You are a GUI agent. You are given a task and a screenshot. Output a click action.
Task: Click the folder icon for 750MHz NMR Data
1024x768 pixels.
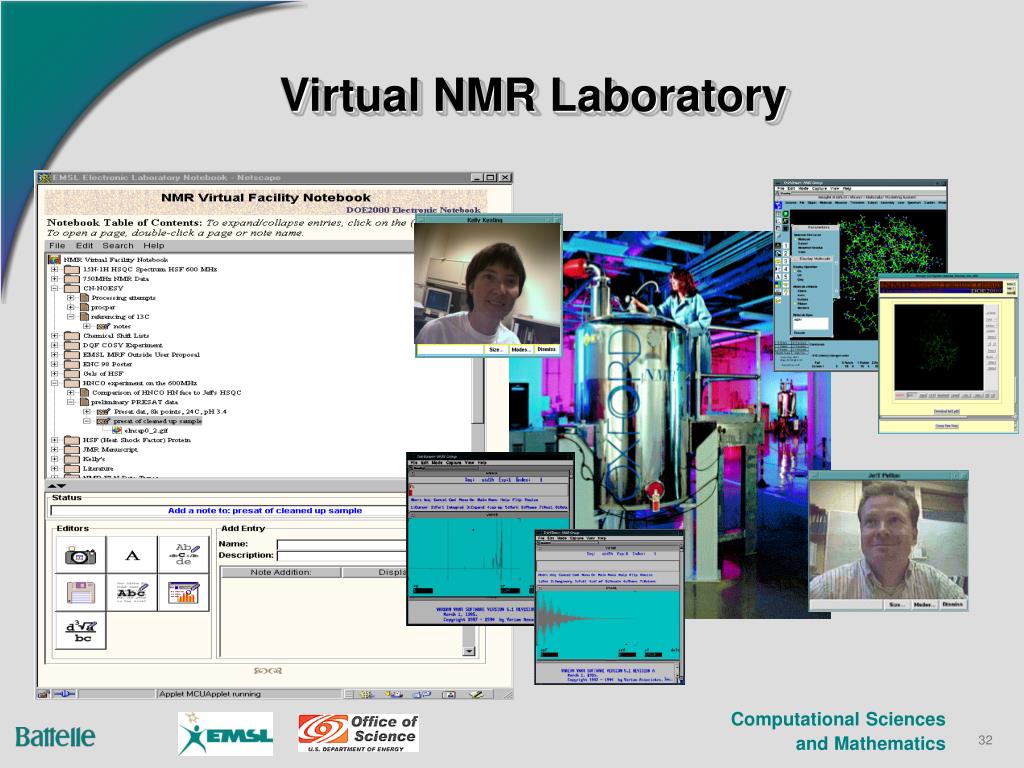72,279
